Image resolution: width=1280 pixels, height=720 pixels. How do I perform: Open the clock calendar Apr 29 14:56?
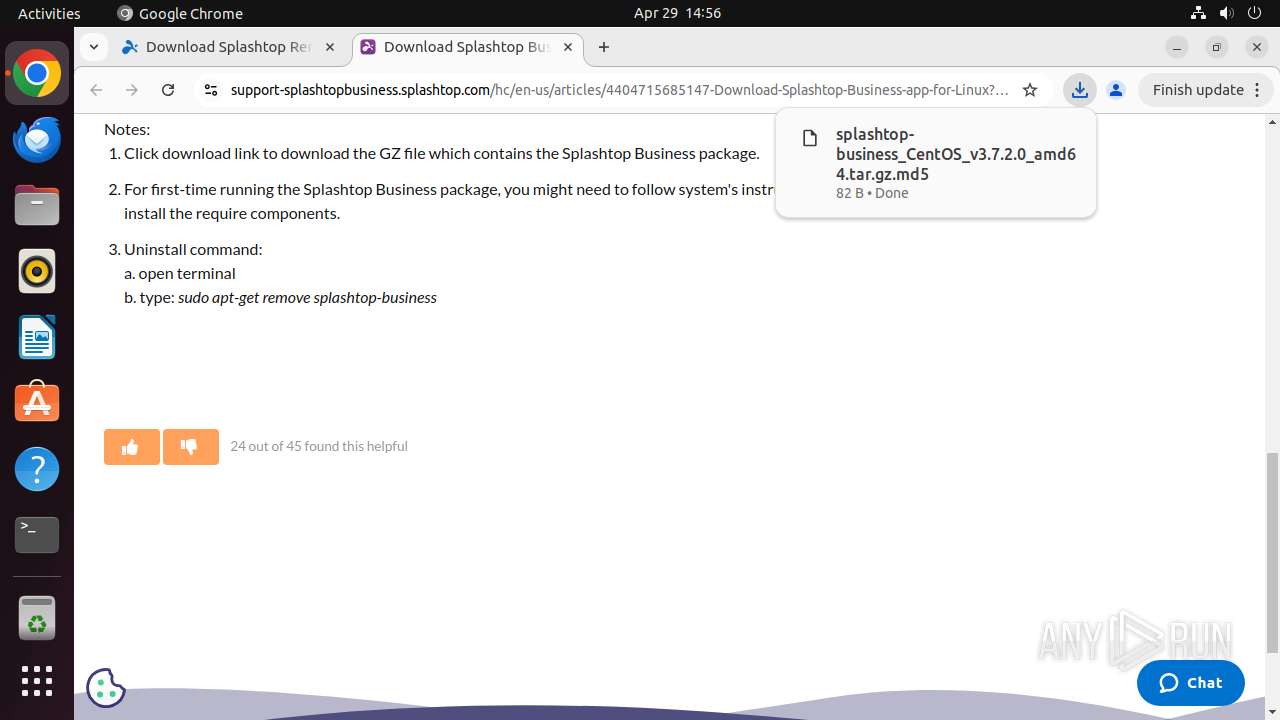[677, 13]
